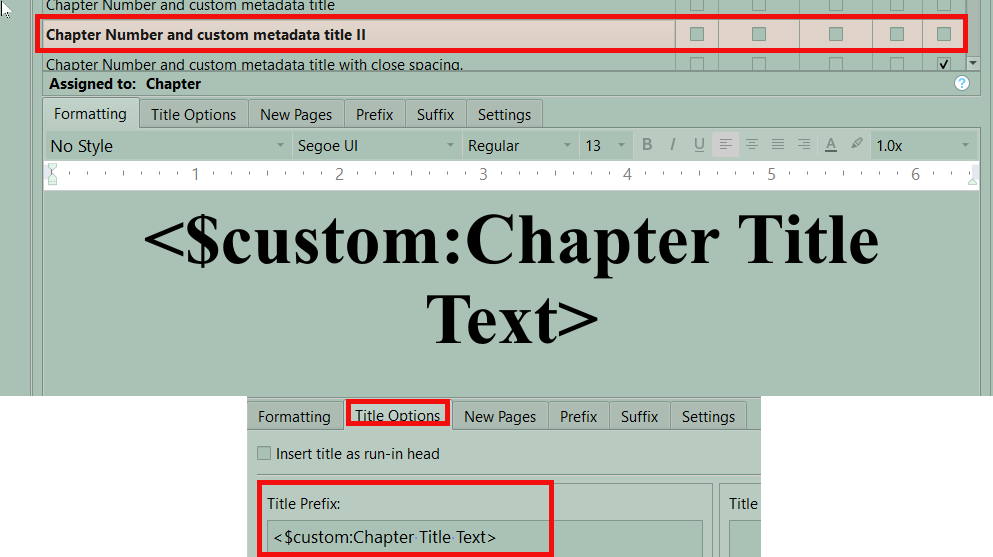Viewport: 993px width, 557px height.
Task: Open the 'No Style' paragraph style dropdown
Action: pos(167,146)
